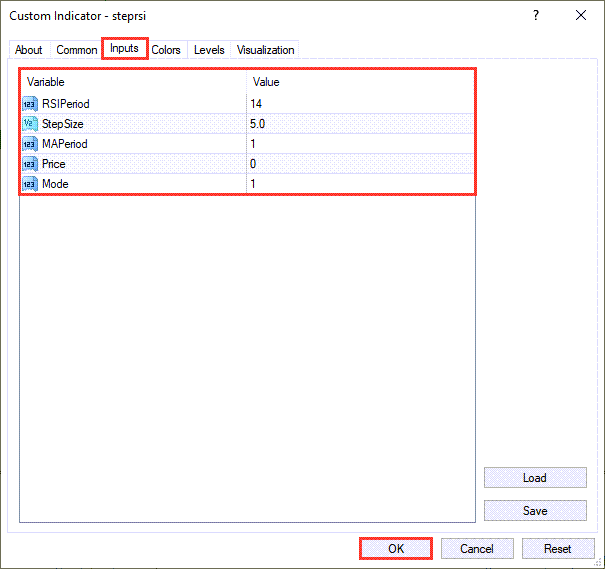
Task: Select the Inputs tab
Action: tap(124, 48)
